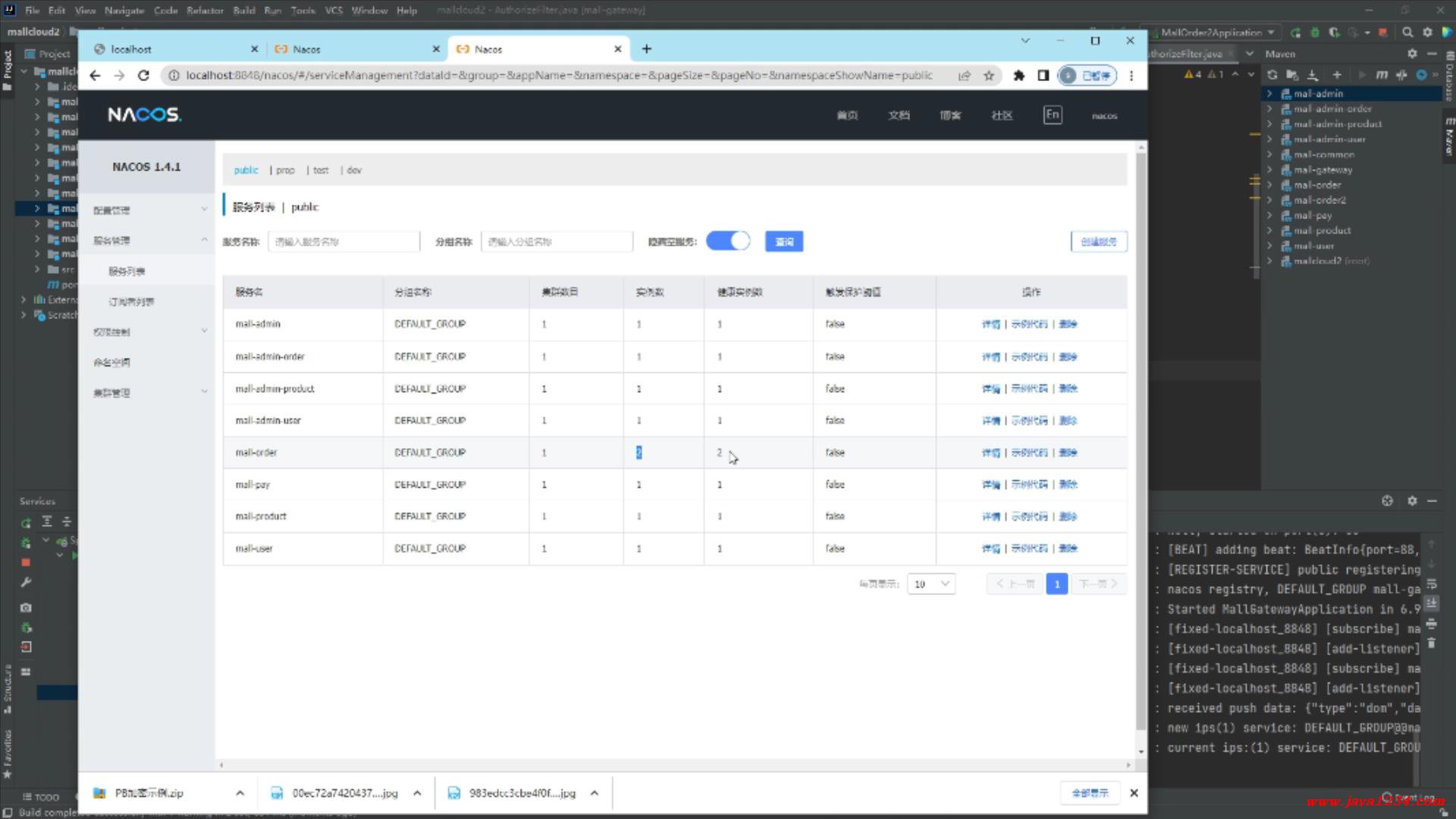
Task: Bookmark page with star icon
Action: pos(989,75)
